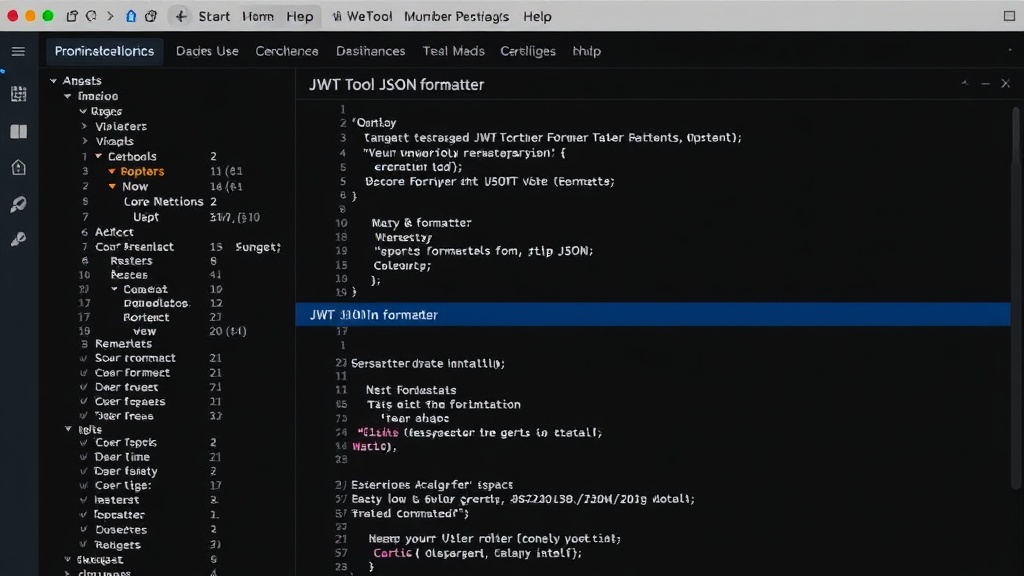This screenshot has width=1024, height=576.
Task: Expand the Viaats tree node
Action: (x=84, y=141)
